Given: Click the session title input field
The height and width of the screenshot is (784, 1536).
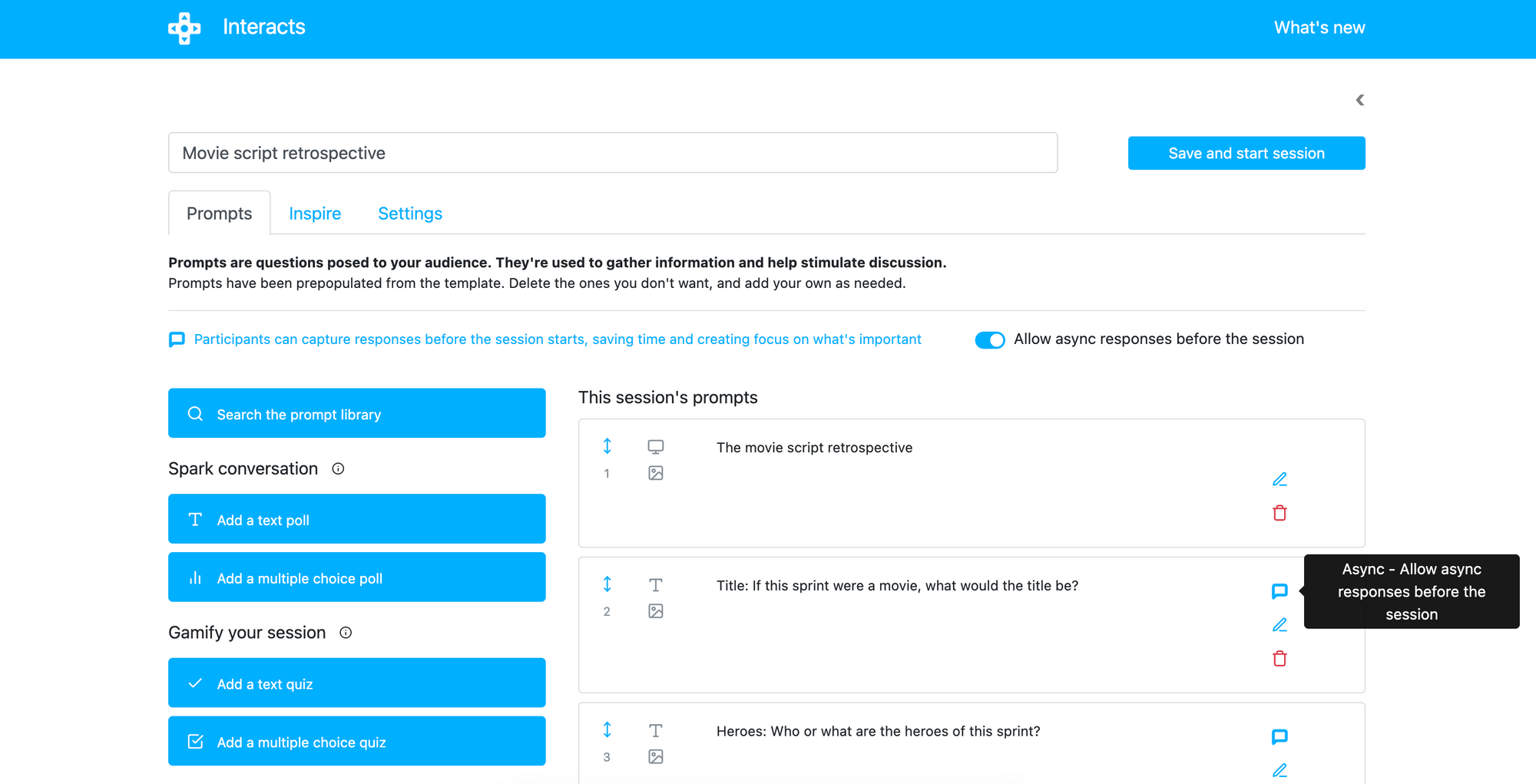Looking at the screenshot, I should point(612,153).
